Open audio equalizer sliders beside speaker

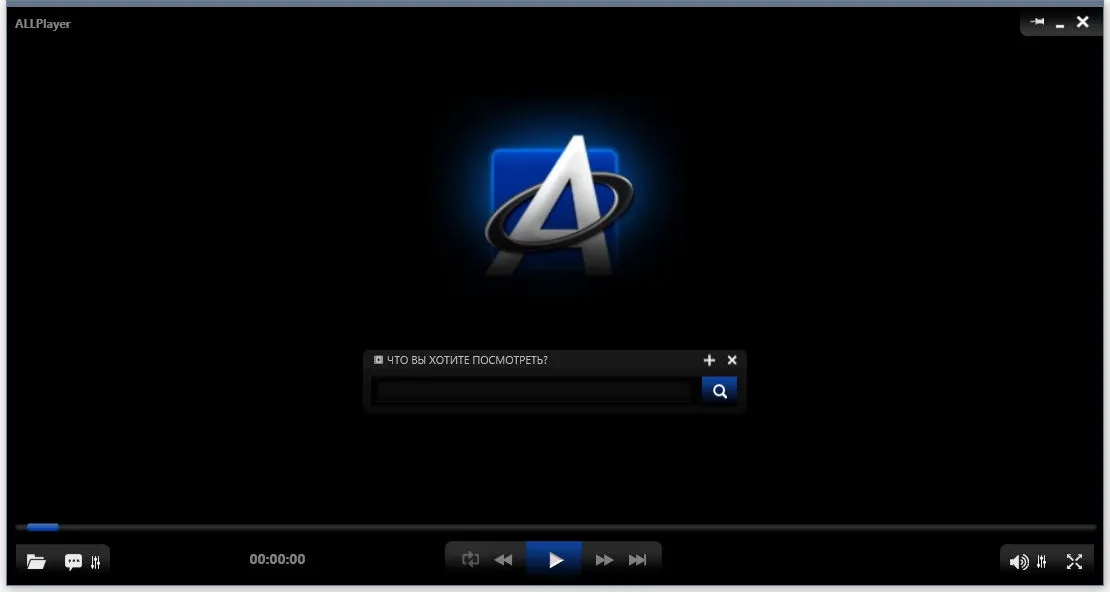click(x=1041, y=562)
